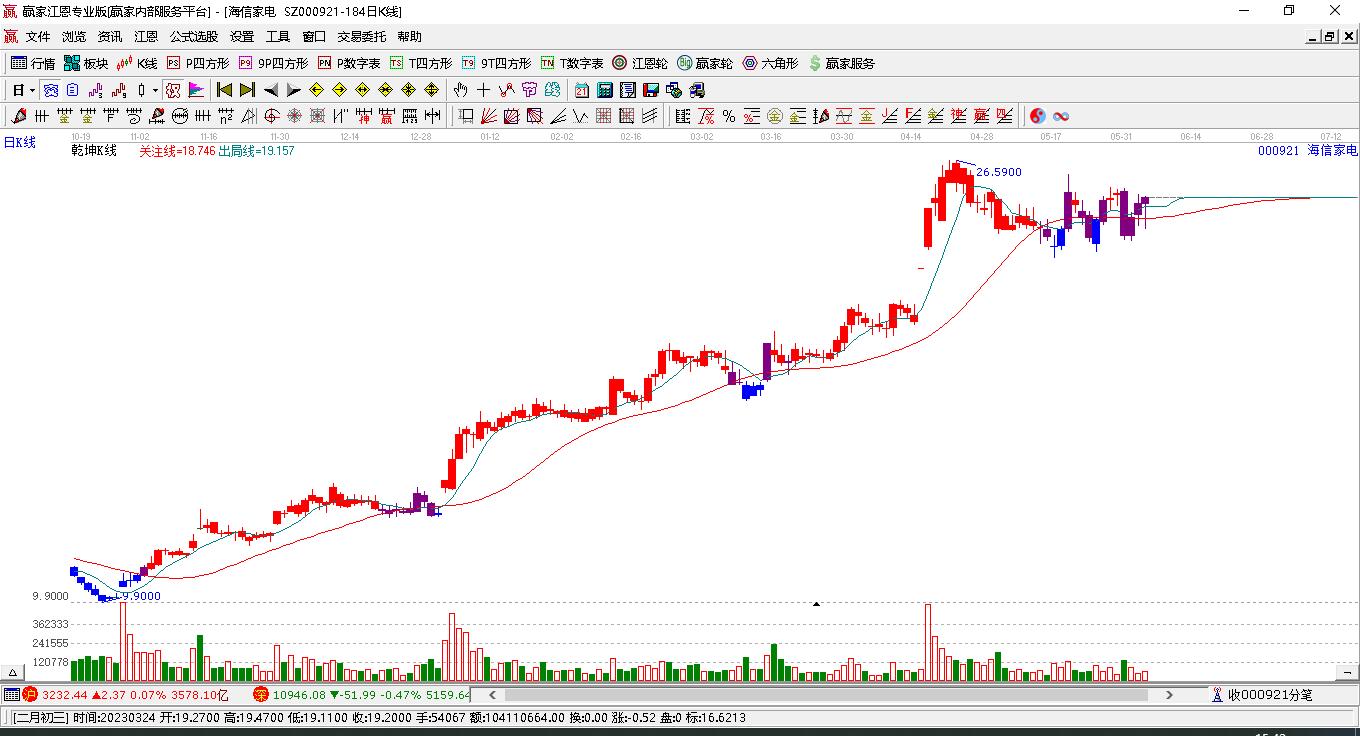The height and width of the screenshot is (736, 1360).
Task: Click the right-side up-arrow pane button
Action: 1346,672
